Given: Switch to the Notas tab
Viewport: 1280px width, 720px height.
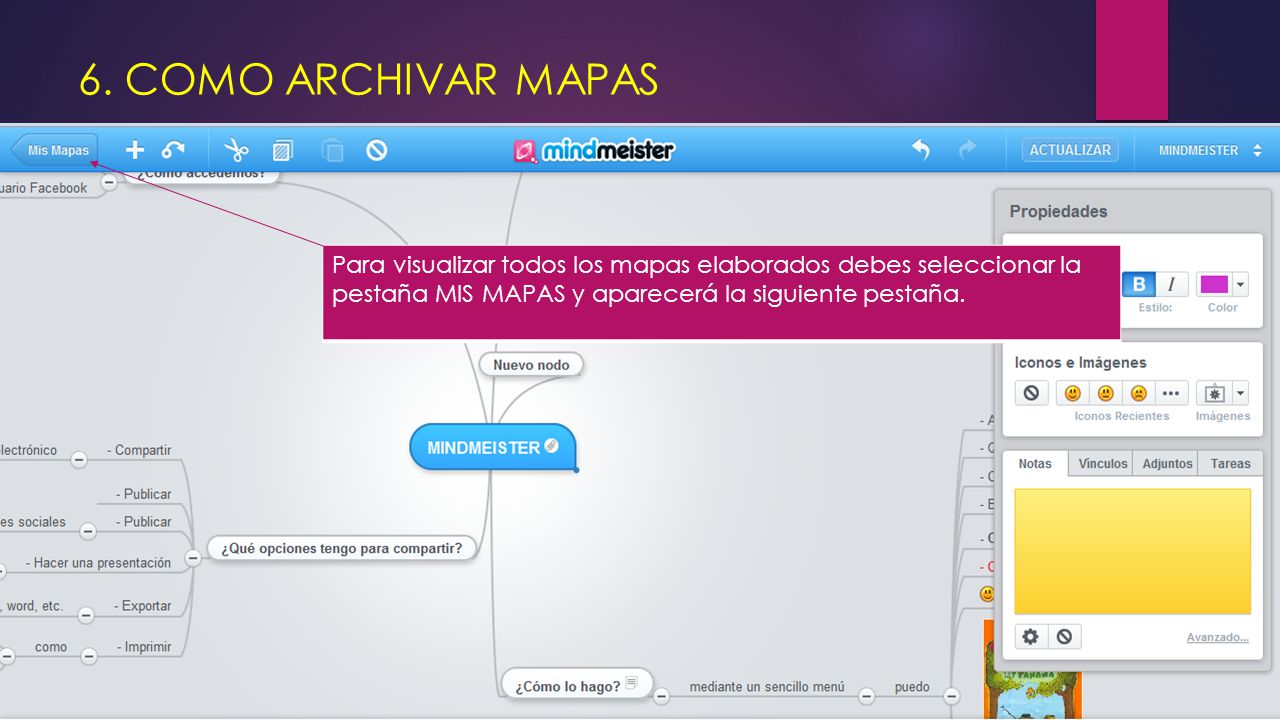Looking at the screenshot, I should pyautogui.click(x=1035, y=464).
